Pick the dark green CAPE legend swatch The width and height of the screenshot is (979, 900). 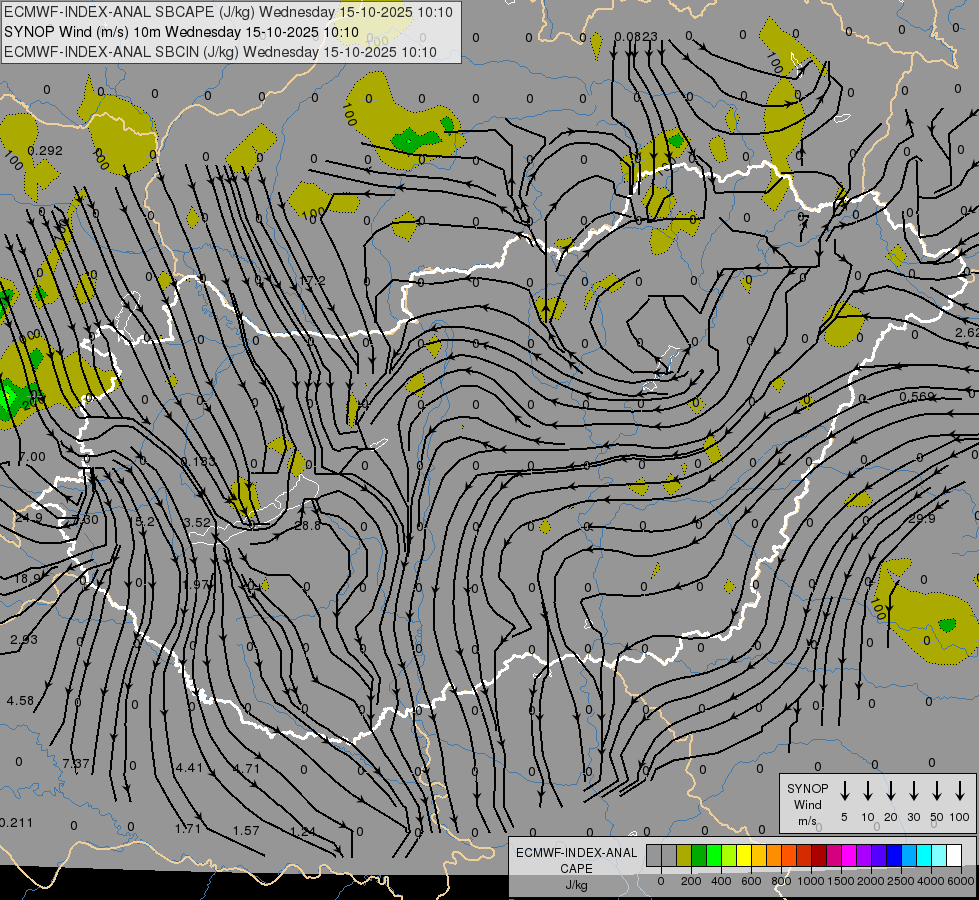tap(699, 856)
